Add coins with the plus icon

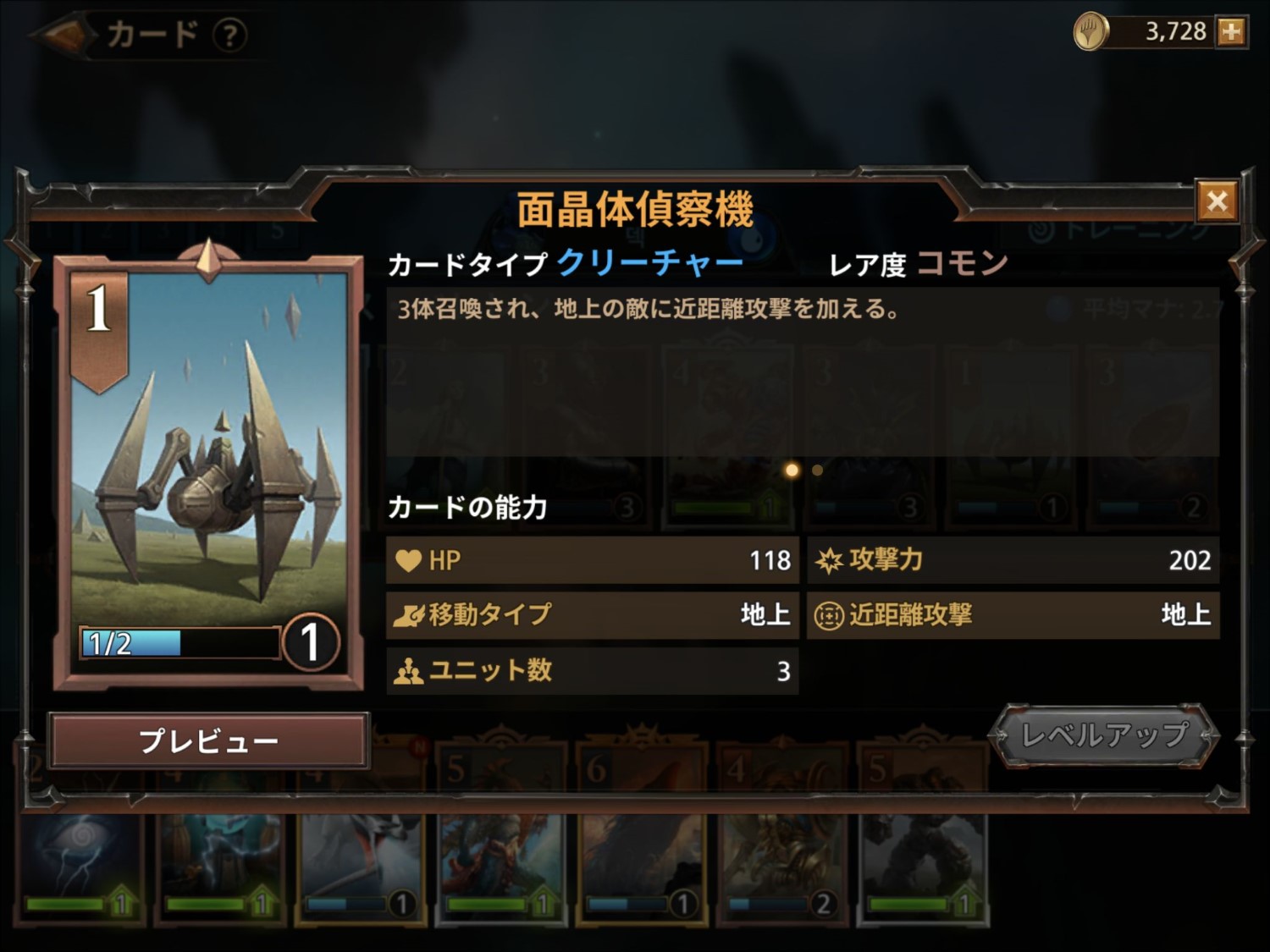(1231, 32)
